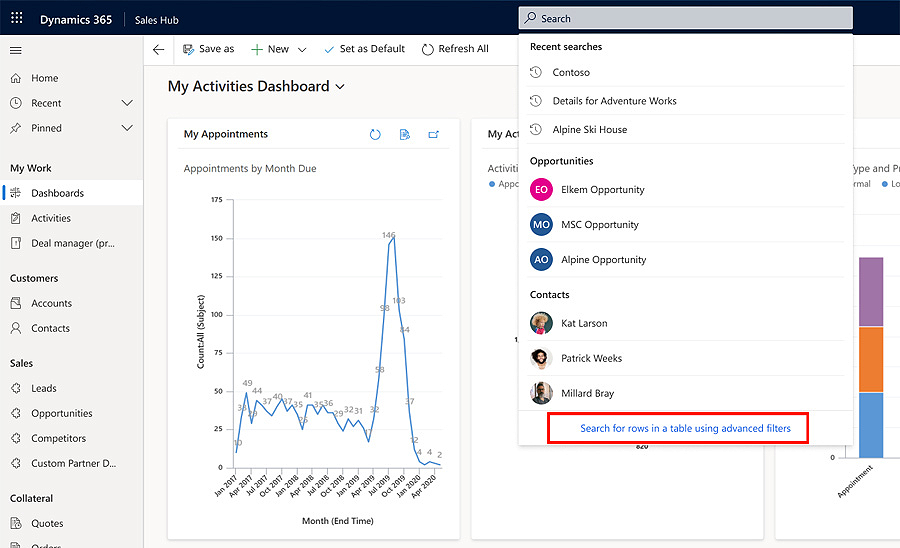The height and width of the screenshot is (548, 900).
Task: Open the New button dropdown arrow
Action: point(302,50)
